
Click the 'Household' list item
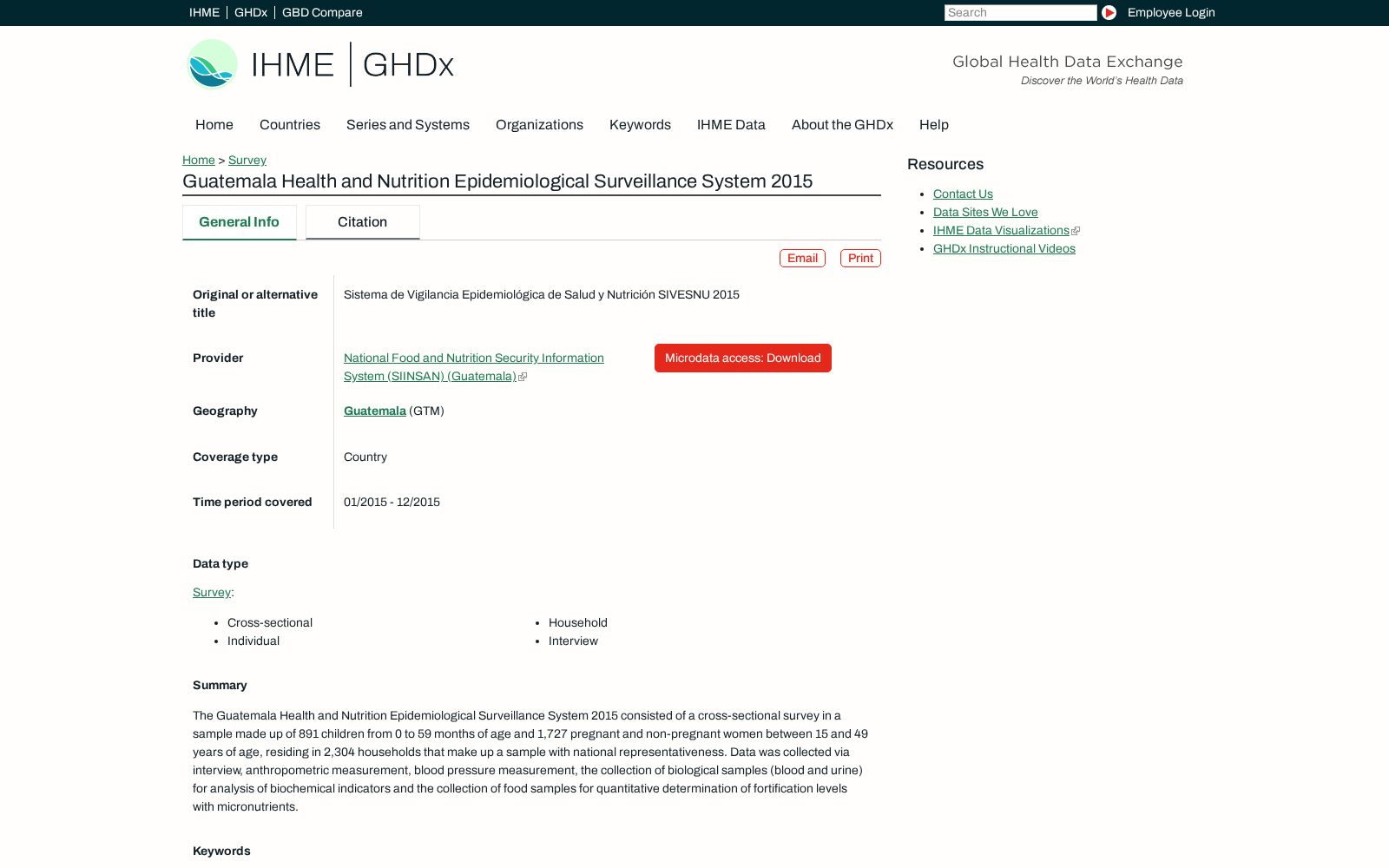coord(578,623)
